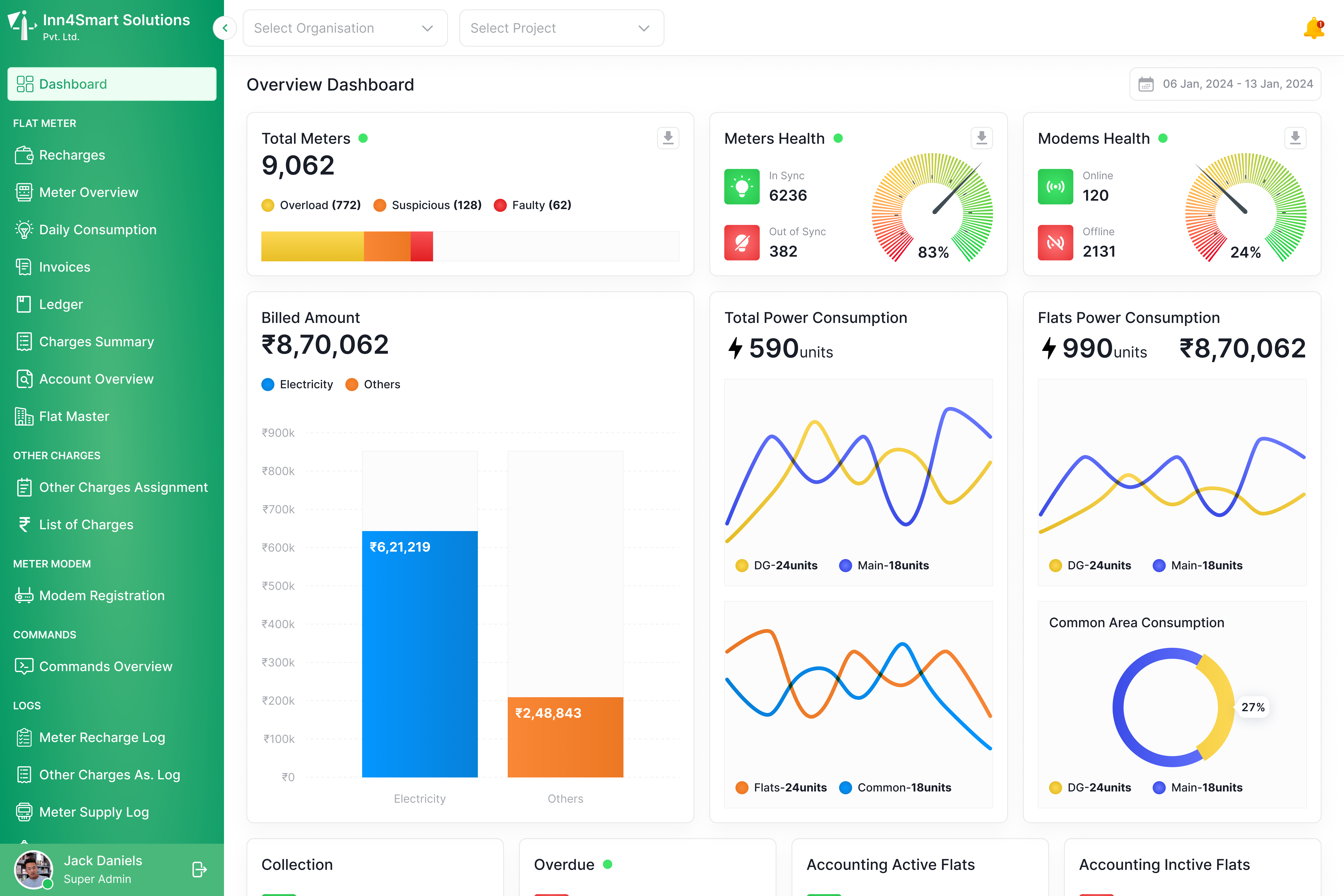Open Invoices in the sidebar
The image size is (1344, 896).
point(65,267)
